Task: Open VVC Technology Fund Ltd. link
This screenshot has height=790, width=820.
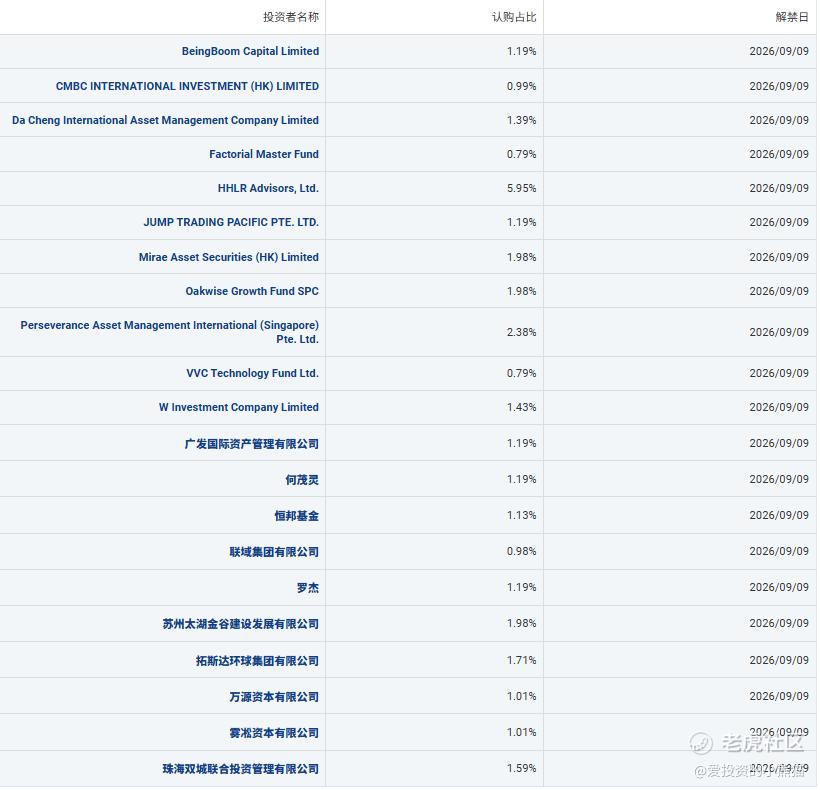Action: [x=252, y=373]
